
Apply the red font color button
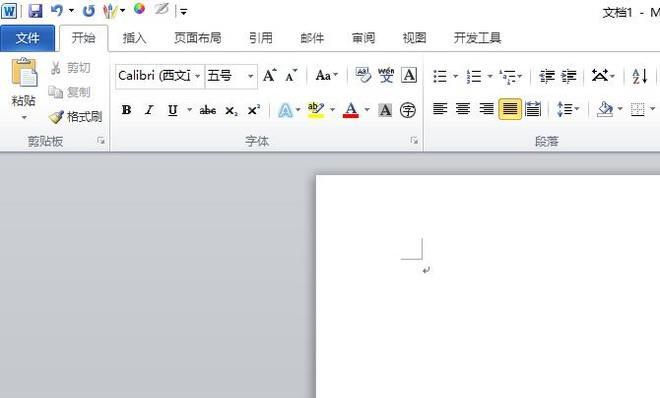coord(351,110)
